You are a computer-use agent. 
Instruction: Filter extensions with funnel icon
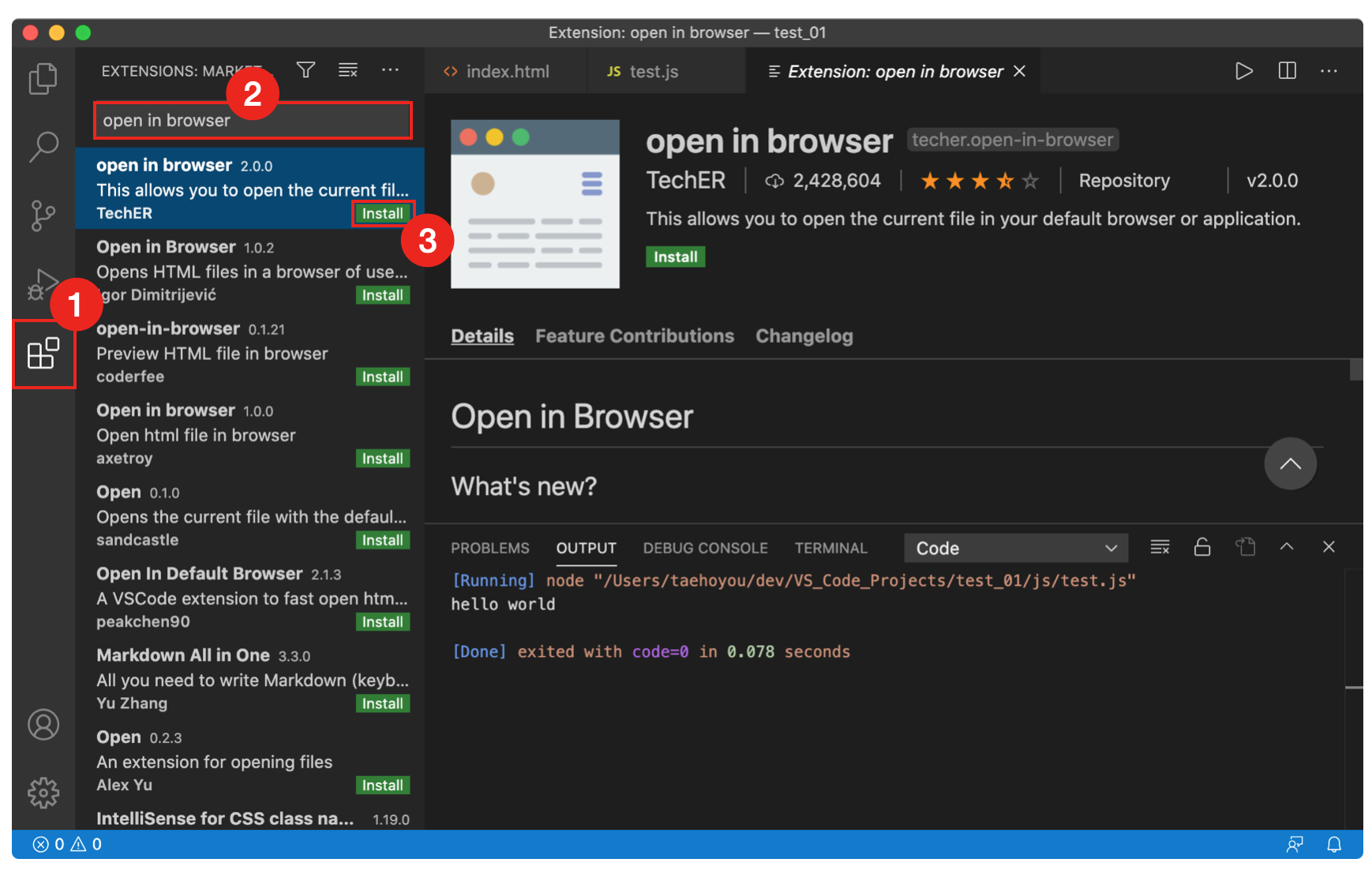(x=306, y=70)
